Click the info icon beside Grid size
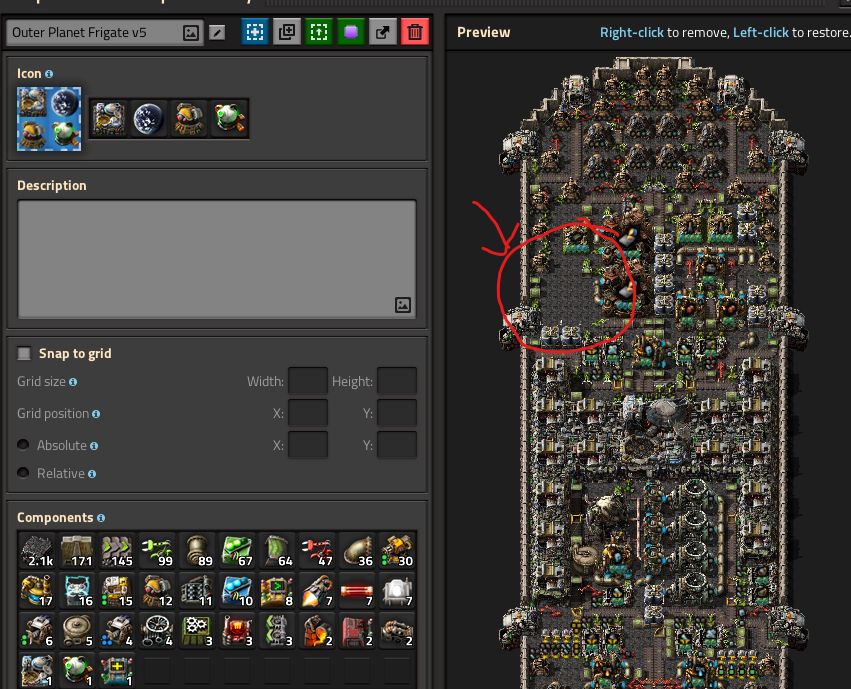The image size is (851, 689). click(73, 382)
